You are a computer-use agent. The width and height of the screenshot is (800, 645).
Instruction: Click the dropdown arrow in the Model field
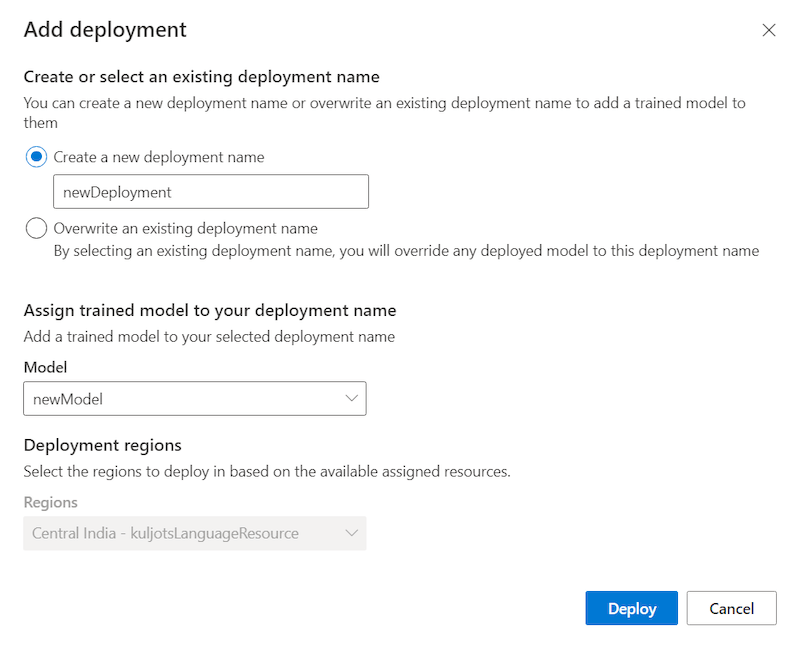click(352, 398)
